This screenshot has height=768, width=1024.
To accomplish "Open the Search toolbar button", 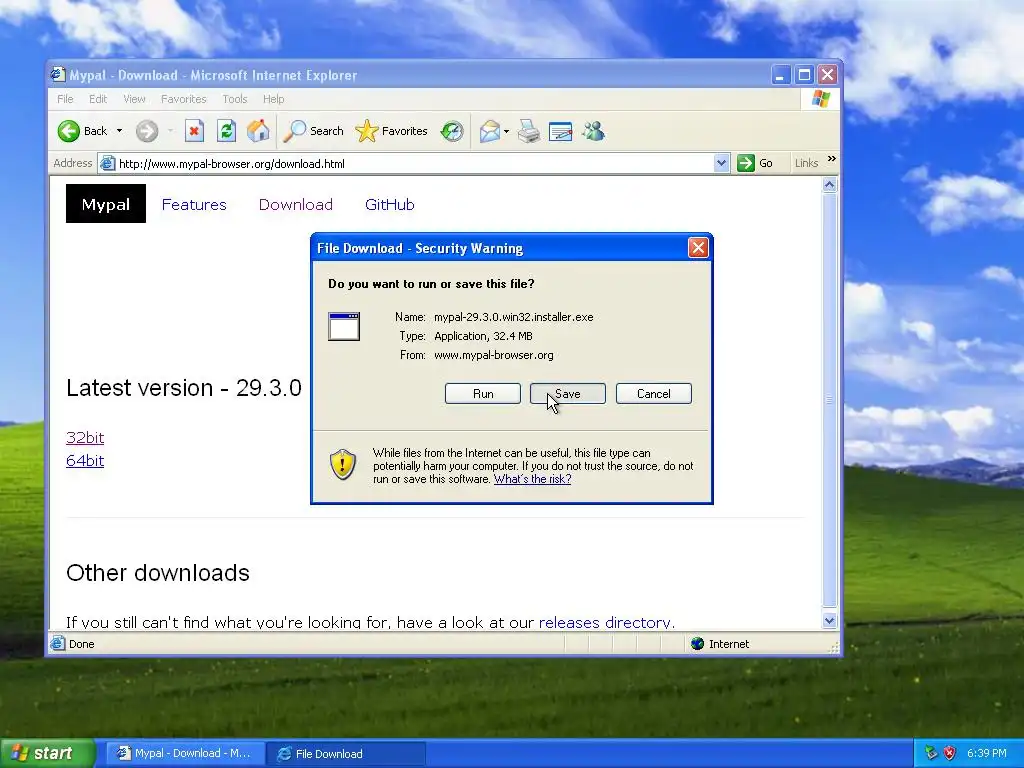I will (313, 131).
